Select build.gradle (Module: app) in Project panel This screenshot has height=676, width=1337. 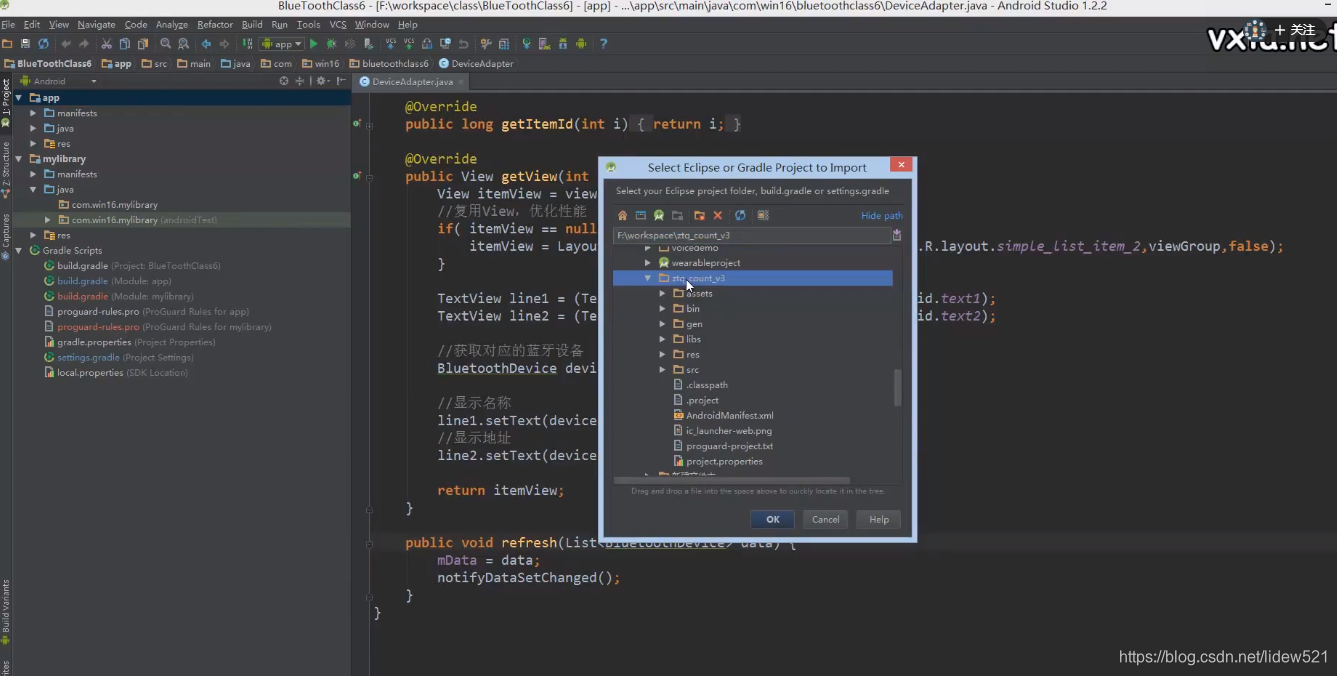click(x=107, y=282)
